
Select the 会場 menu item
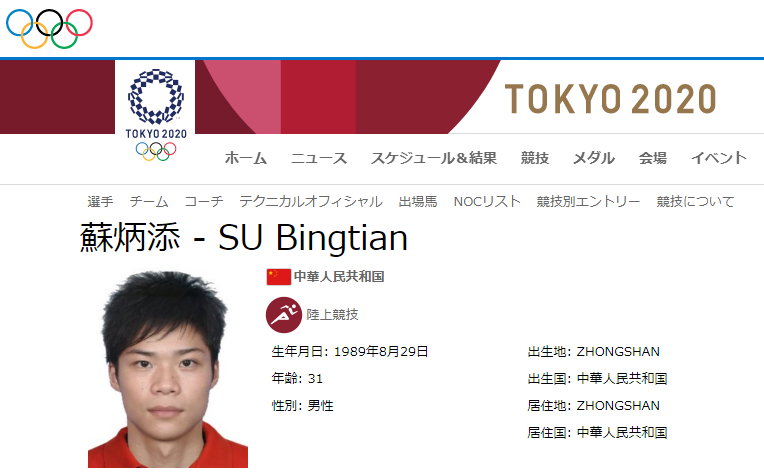[652, 158]
